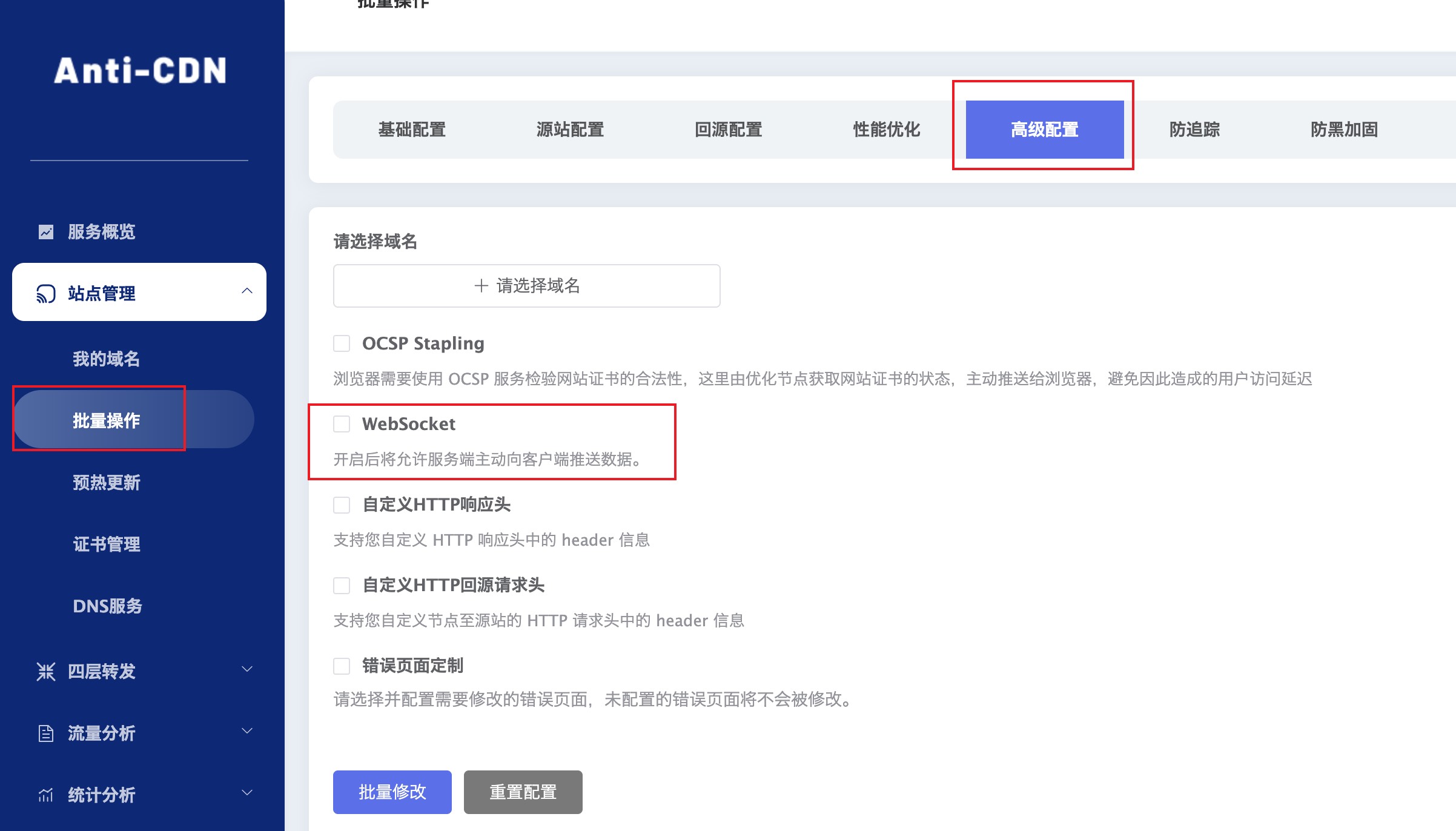The image size is (1456, 831).
Task: Tick the 自定义HTTP响应头 checkbox
Action: [x=342, y=505]
